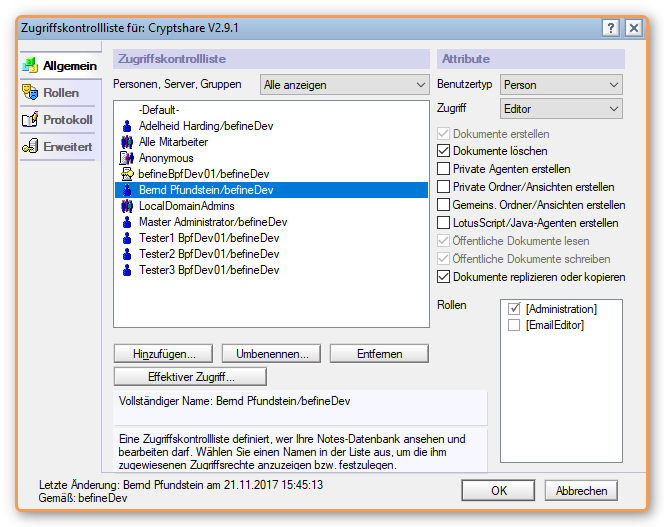Select the -Default- entry

271,110
